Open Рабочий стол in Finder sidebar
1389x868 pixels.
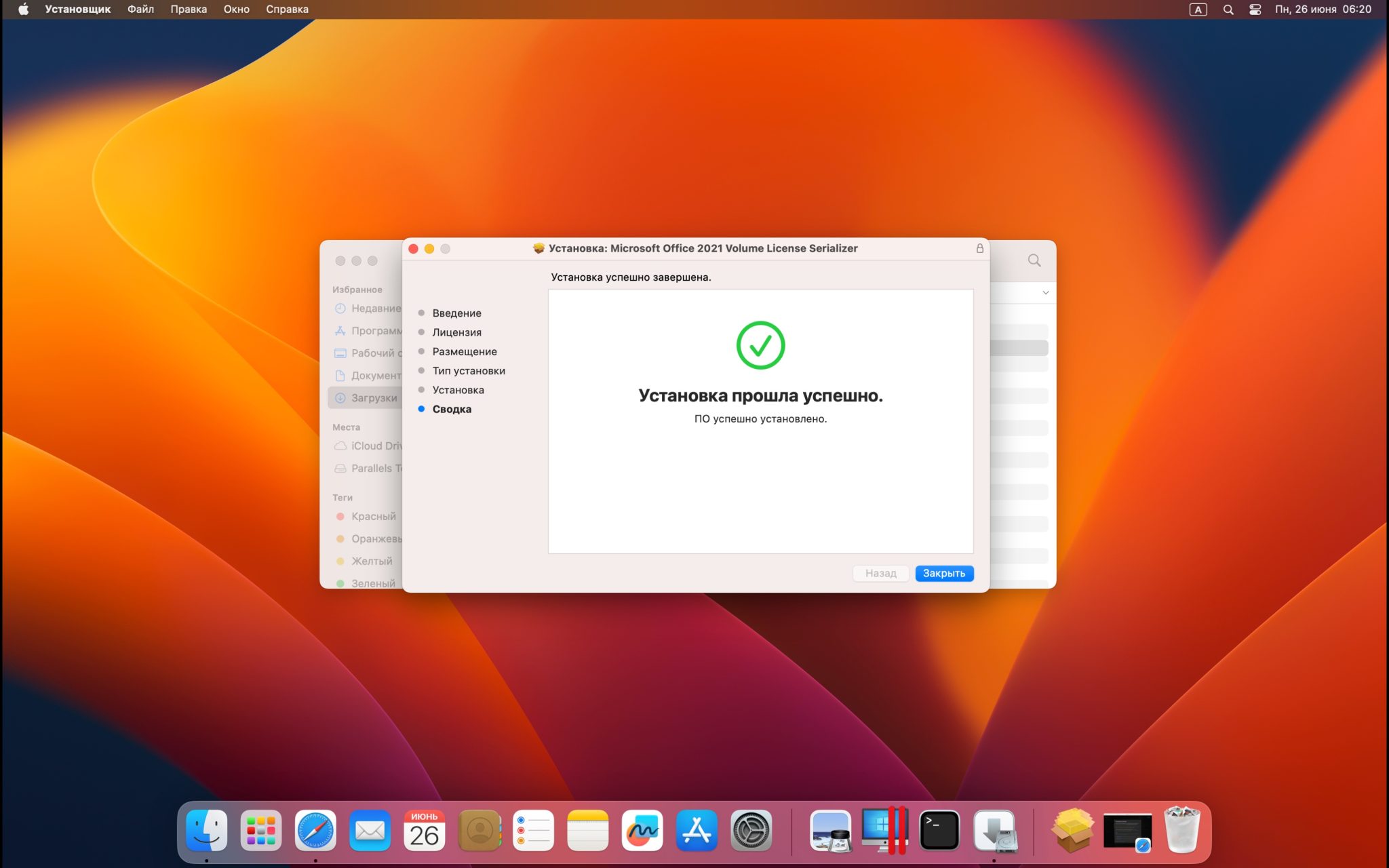368,353
